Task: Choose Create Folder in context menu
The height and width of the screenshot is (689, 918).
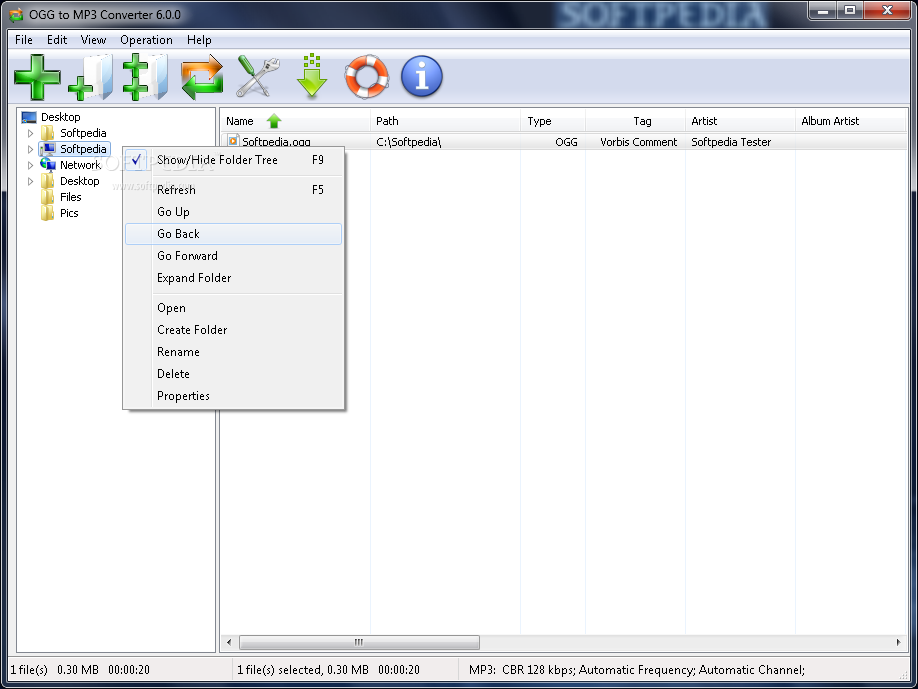Action: click(233, 330)
